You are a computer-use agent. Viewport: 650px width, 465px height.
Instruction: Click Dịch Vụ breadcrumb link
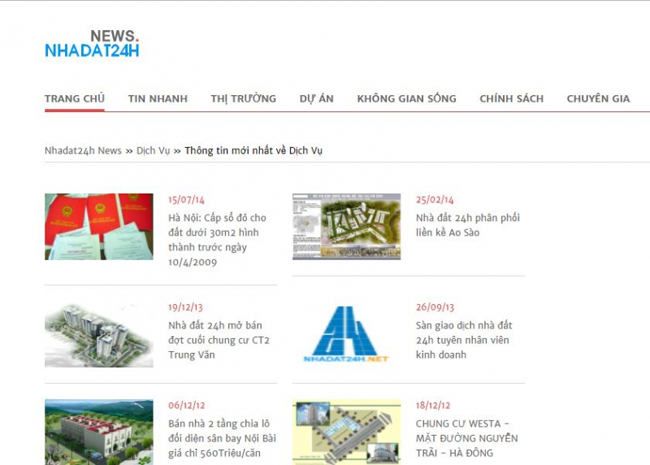point(153,150)
